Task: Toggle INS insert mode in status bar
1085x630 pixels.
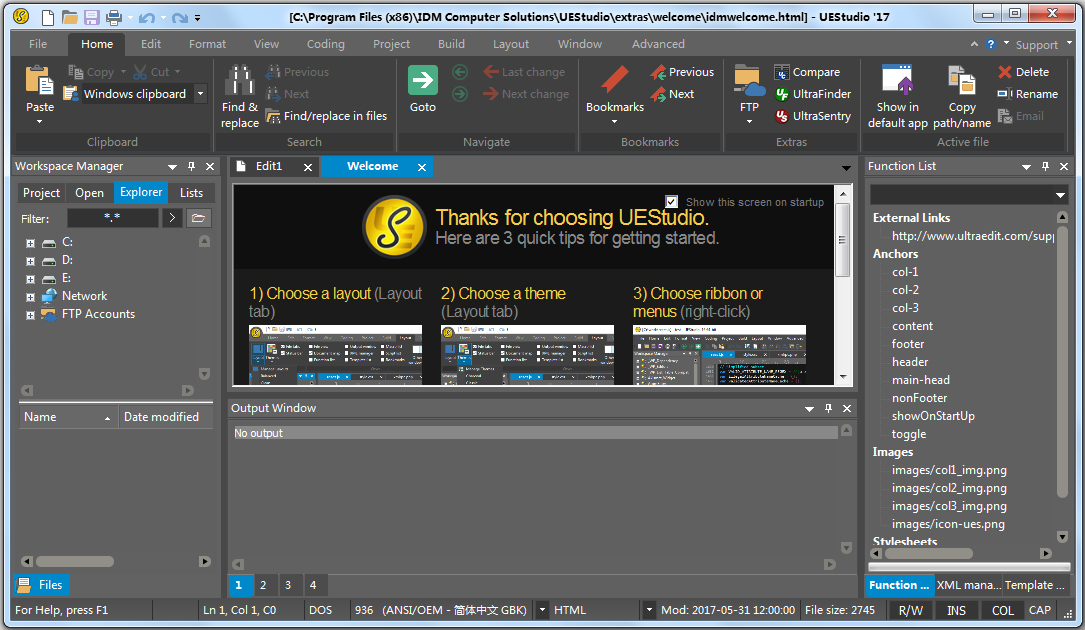Action: [x=956, y=610]
